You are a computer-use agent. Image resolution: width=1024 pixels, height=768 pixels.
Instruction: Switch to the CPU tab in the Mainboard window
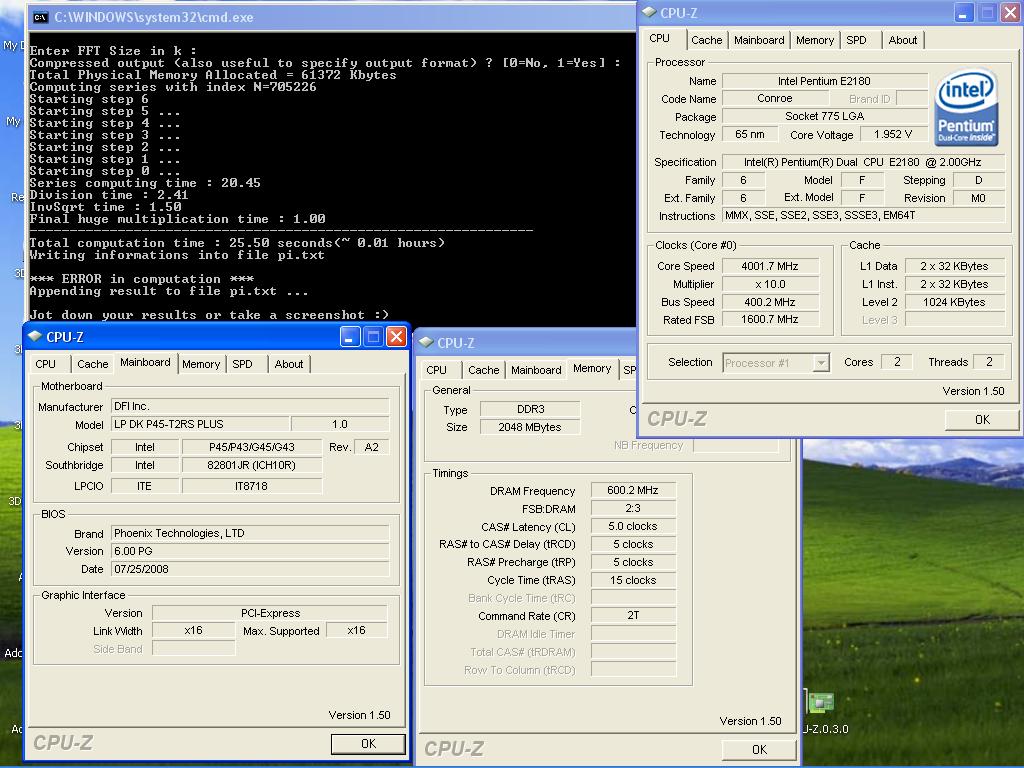click(x=46, y=364)
